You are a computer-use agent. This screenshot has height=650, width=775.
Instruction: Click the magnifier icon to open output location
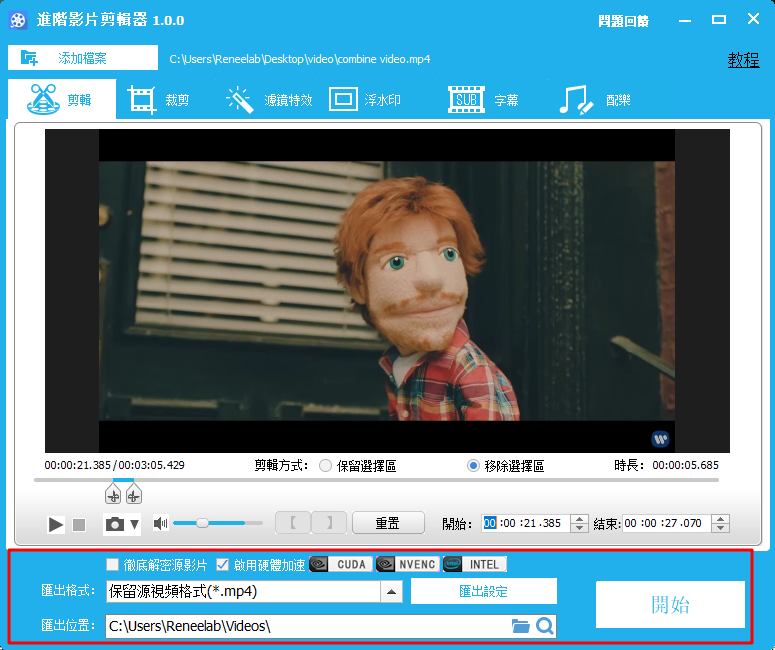545,626
